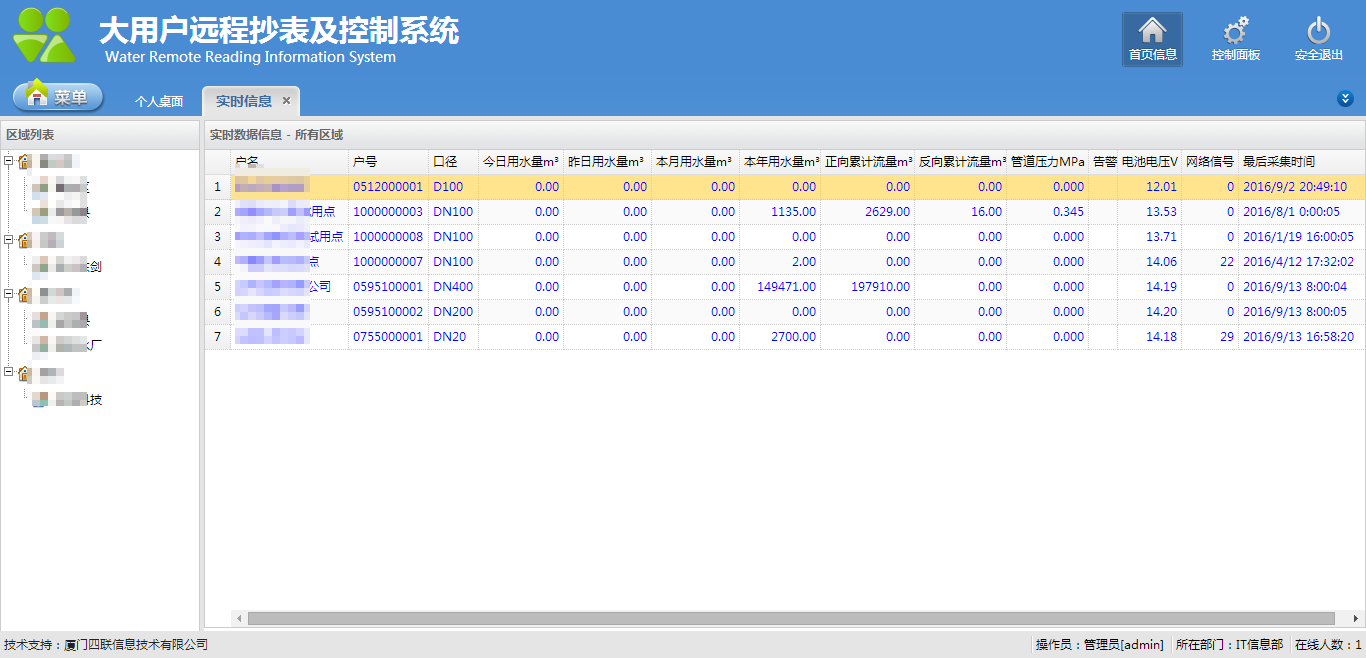Image resolution: width=1366 pixels, height=658 pixels.
Task: Select account number 0595100001
Action: click(x=388, y=287)
